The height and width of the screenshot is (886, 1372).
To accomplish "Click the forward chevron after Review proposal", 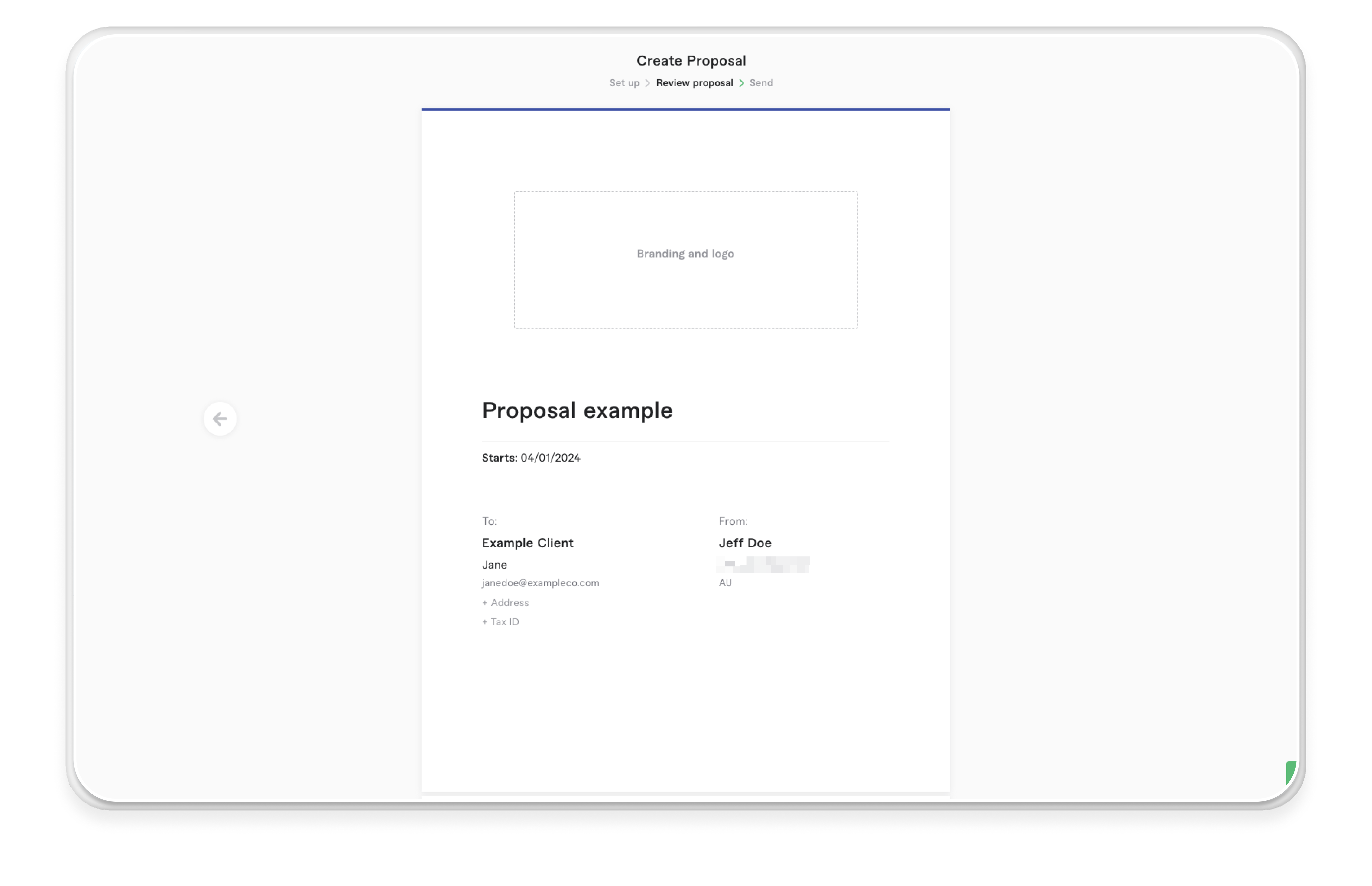I will [742, 82].
